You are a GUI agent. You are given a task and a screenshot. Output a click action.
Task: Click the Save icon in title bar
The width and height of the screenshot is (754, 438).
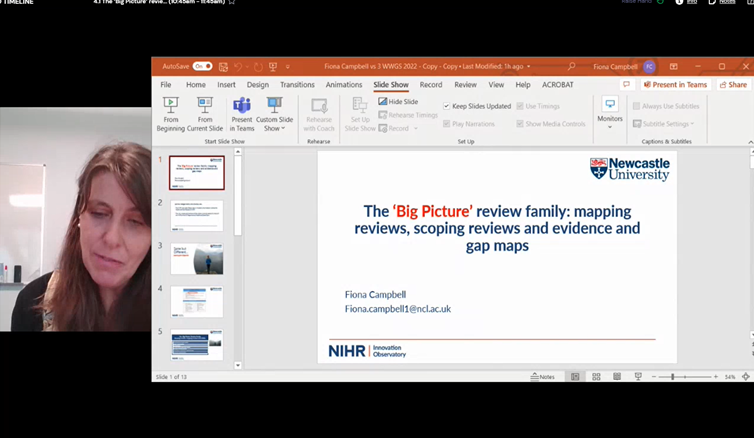pyautogui.click(x=223, y=67)
